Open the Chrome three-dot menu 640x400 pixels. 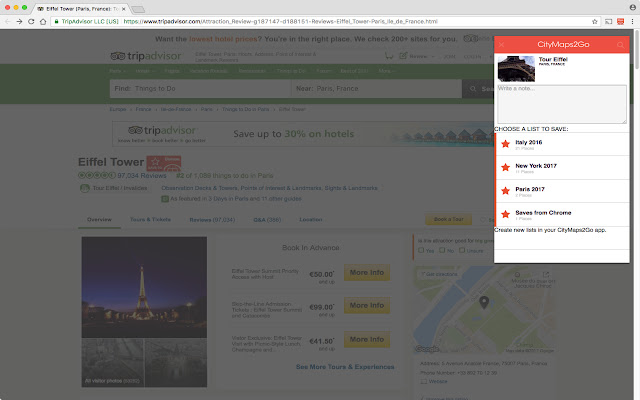point(632,21)
